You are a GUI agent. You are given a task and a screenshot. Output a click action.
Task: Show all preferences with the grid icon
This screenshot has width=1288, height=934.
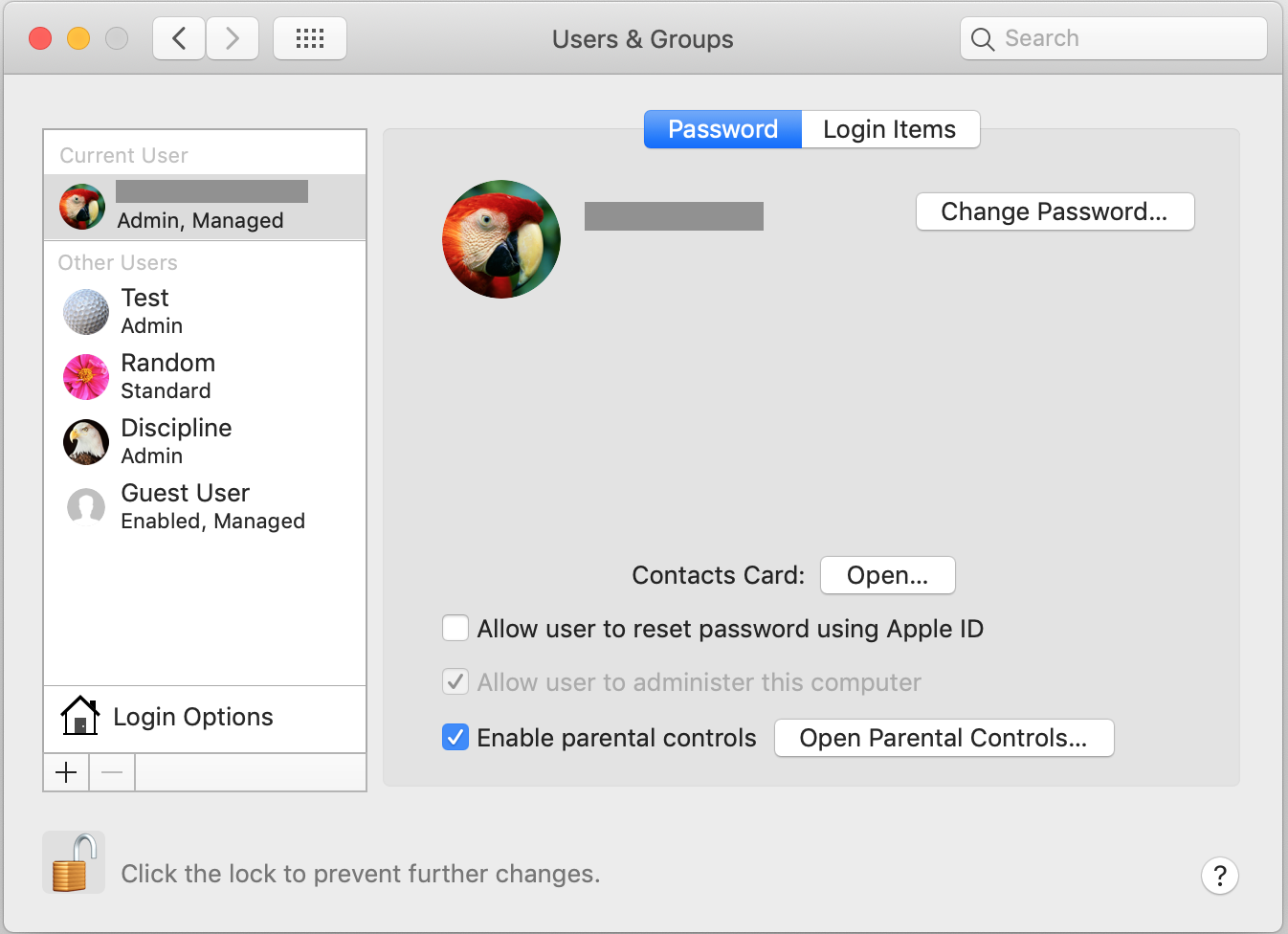[310, 38]
